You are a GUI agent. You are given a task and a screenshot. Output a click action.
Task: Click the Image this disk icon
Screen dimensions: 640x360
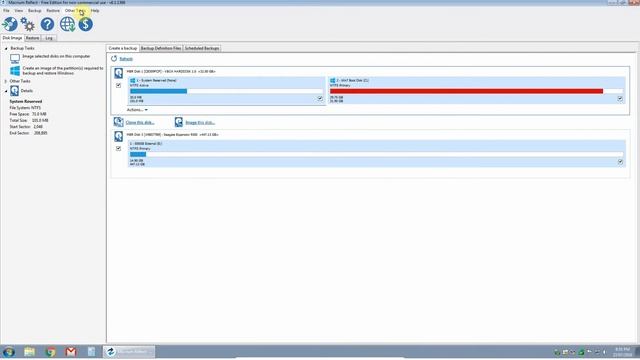(x=178, y=122)
